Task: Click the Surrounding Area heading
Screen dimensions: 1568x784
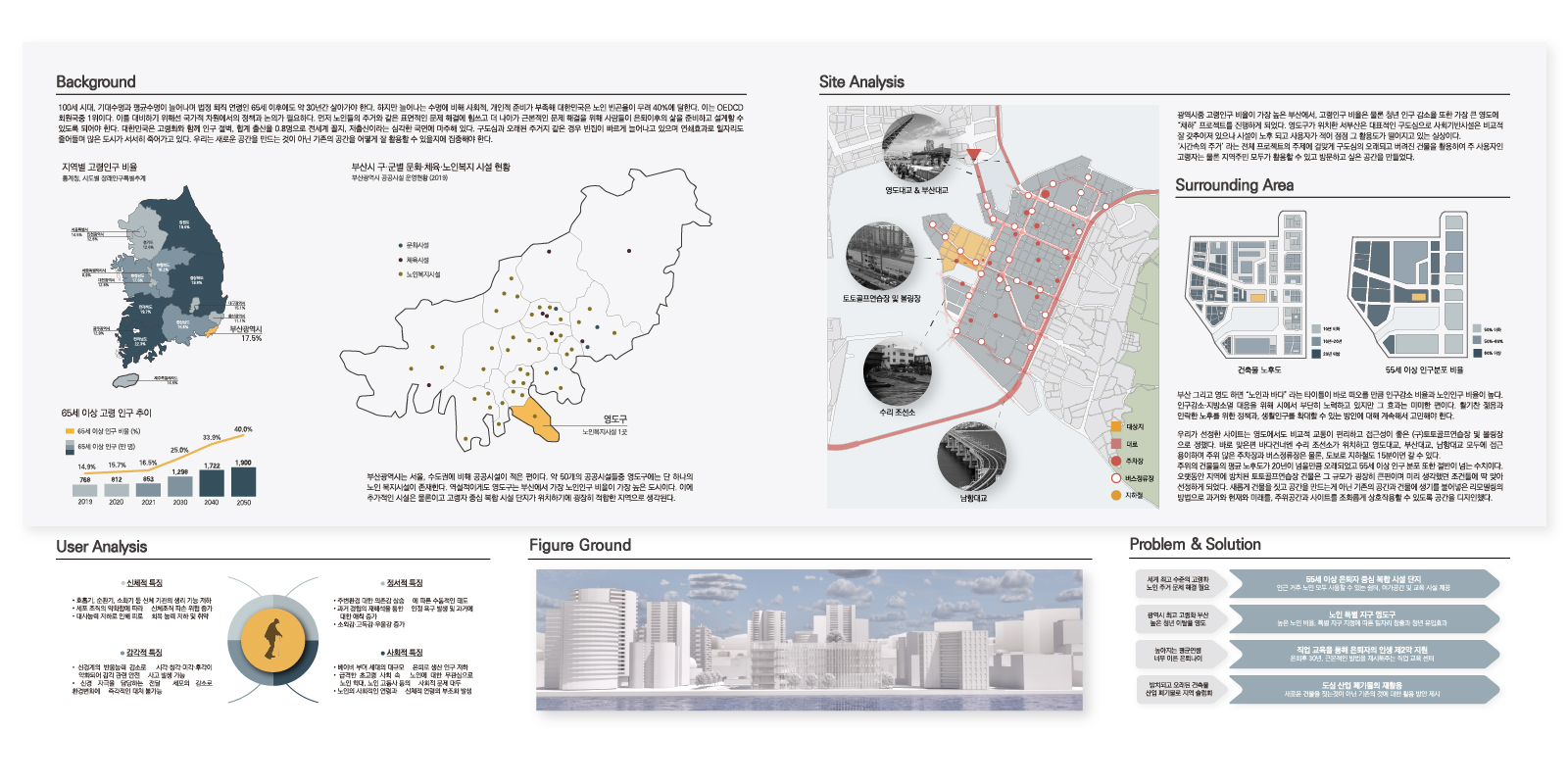Action: 1235,185
